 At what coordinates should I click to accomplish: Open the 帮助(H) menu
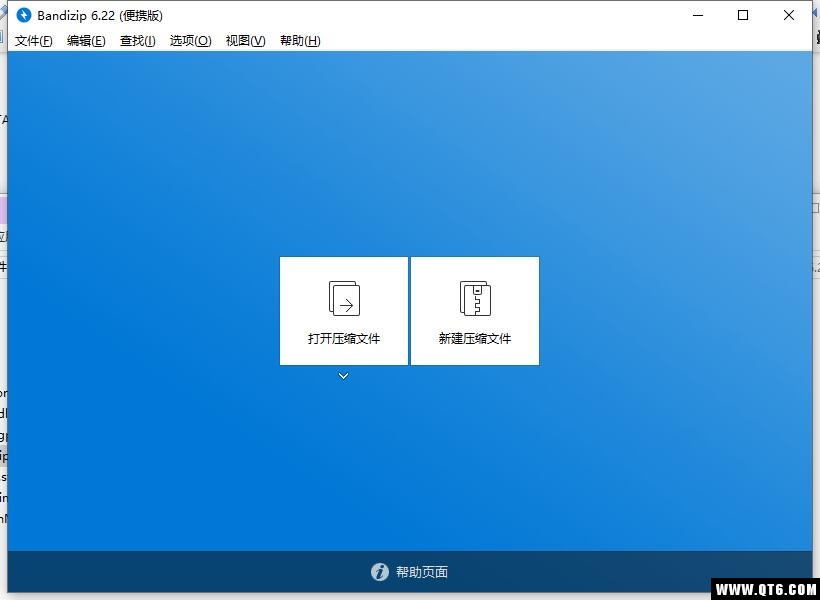300,41
